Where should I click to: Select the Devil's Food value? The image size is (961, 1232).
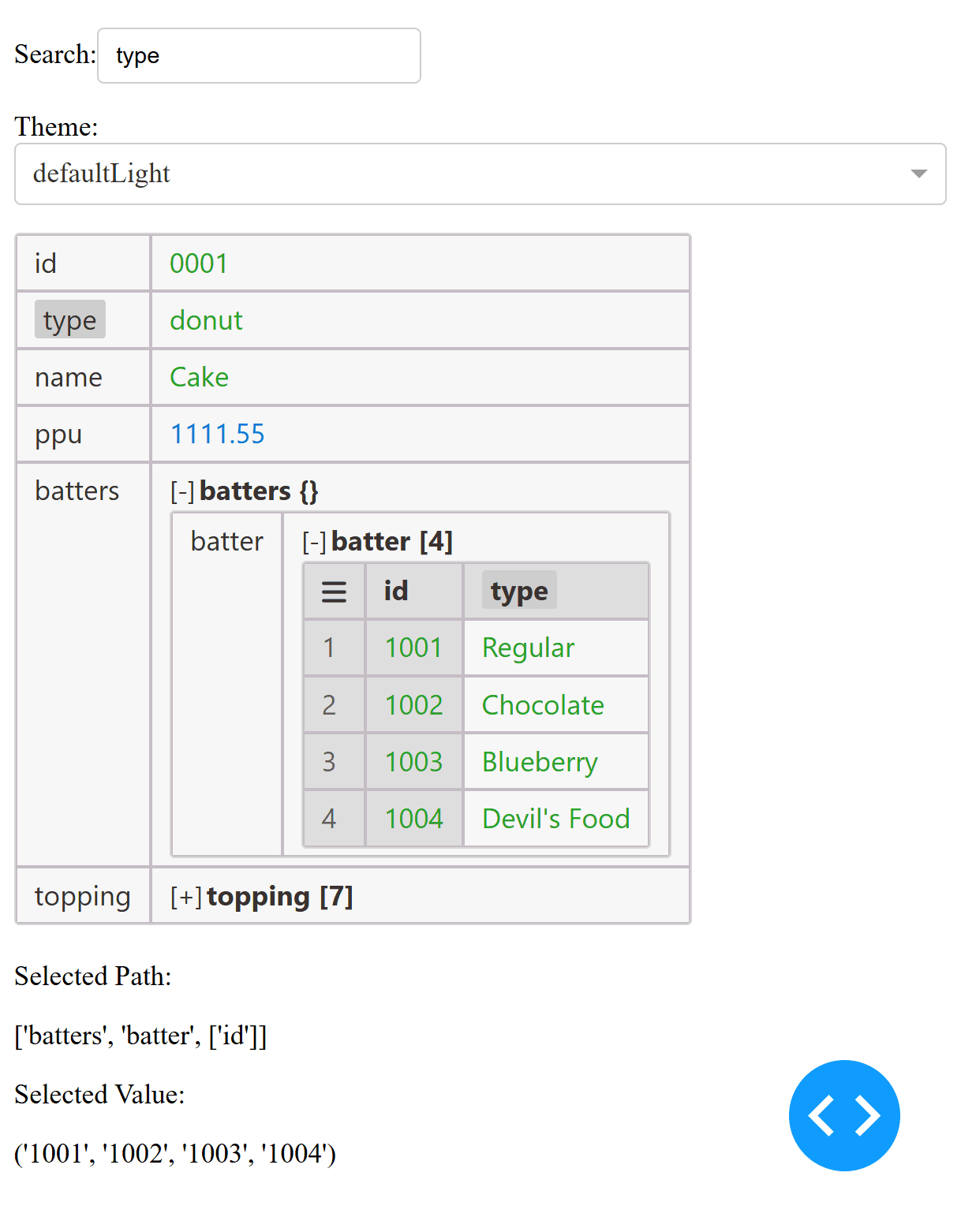click(555, 819)
